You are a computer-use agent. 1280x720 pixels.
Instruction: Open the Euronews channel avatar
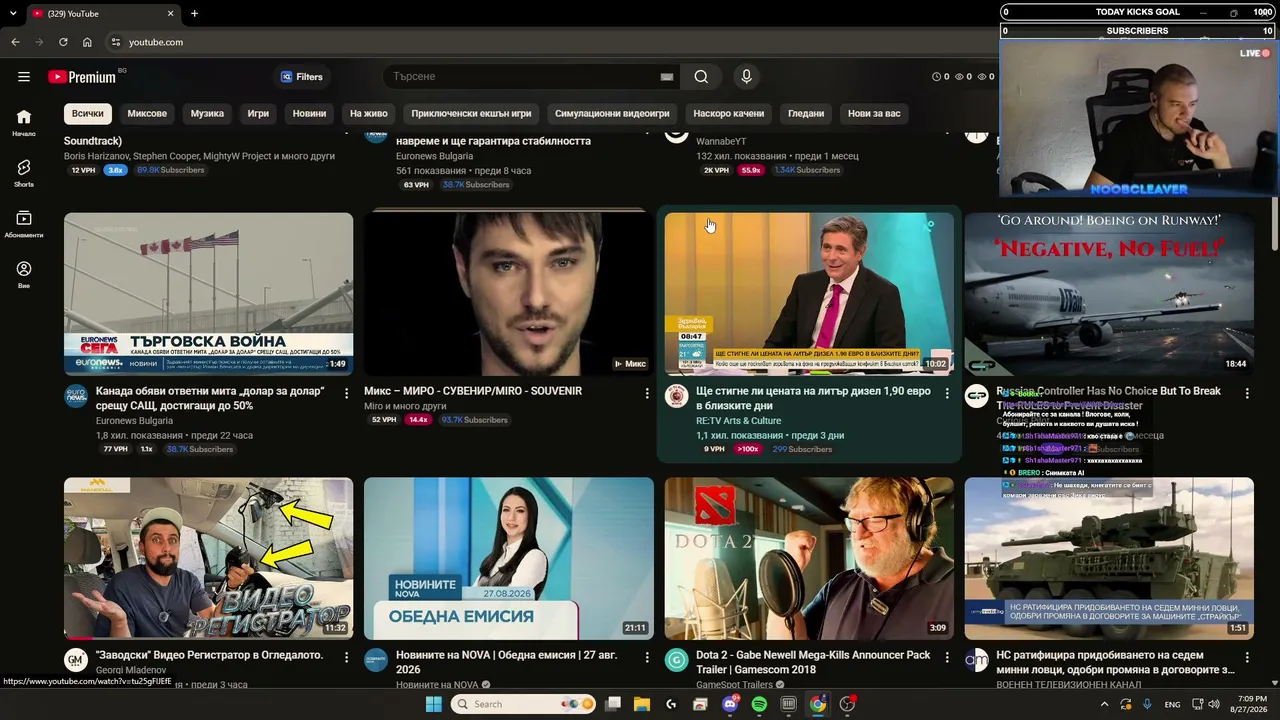point(76,396)
